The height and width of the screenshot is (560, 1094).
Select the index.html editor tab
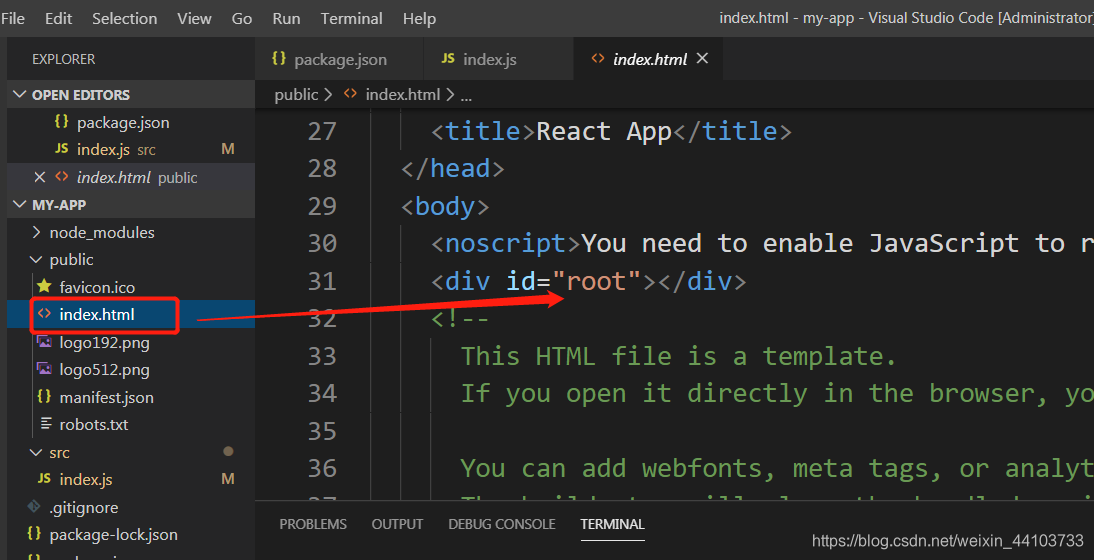point(650,59)
